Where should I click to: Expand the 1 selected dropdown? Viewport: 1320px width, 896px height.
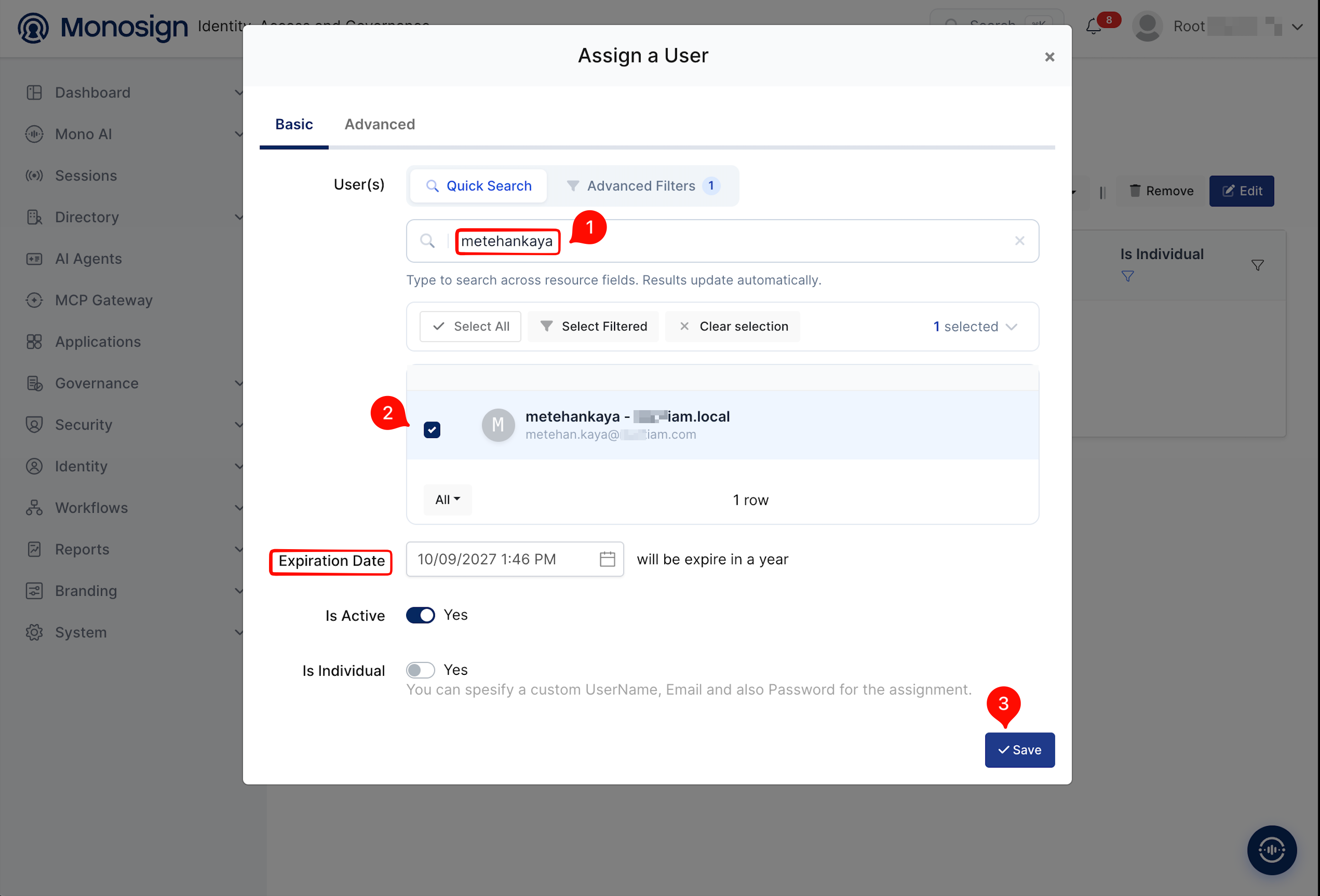(x=975, y=327)
